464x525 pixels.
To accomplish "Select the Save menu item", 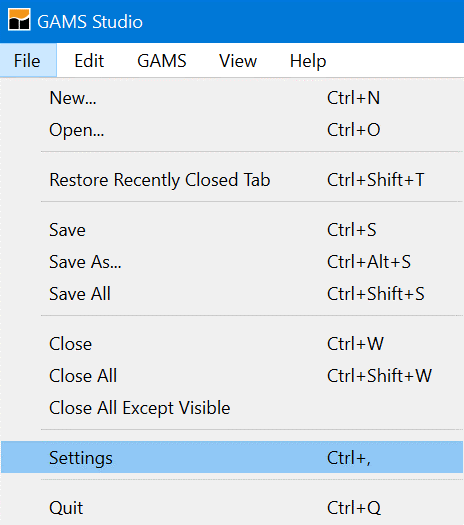I will pos(232,230).
